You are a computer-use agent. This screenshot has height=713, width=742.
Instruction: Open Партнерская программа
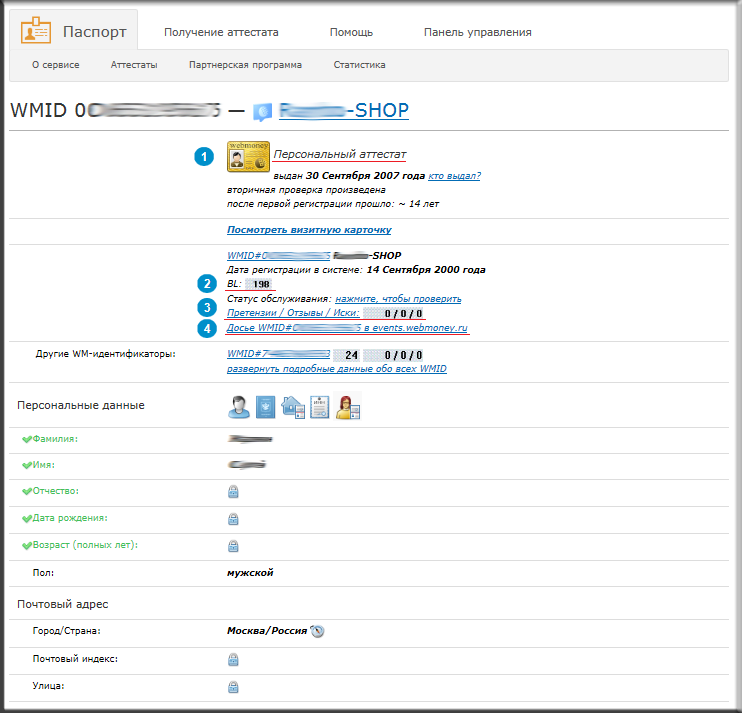coord(245,65)
